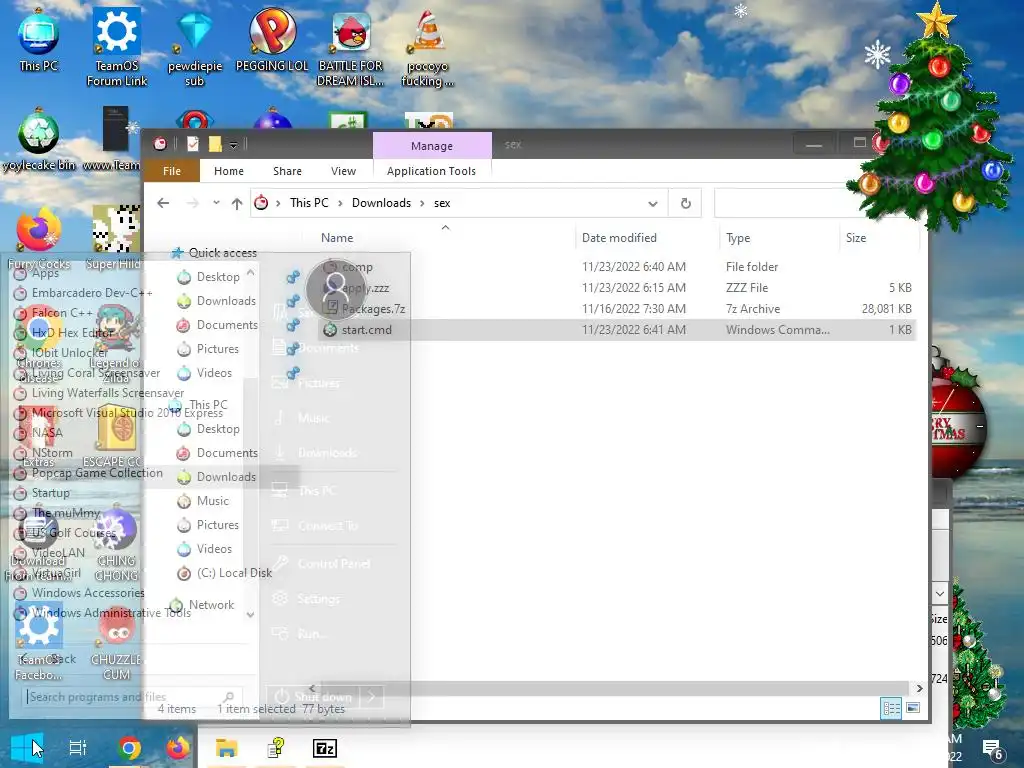Open the Share ribbon tab
Viewport: 1024px width, 768px height.
(x=287, y=171)
